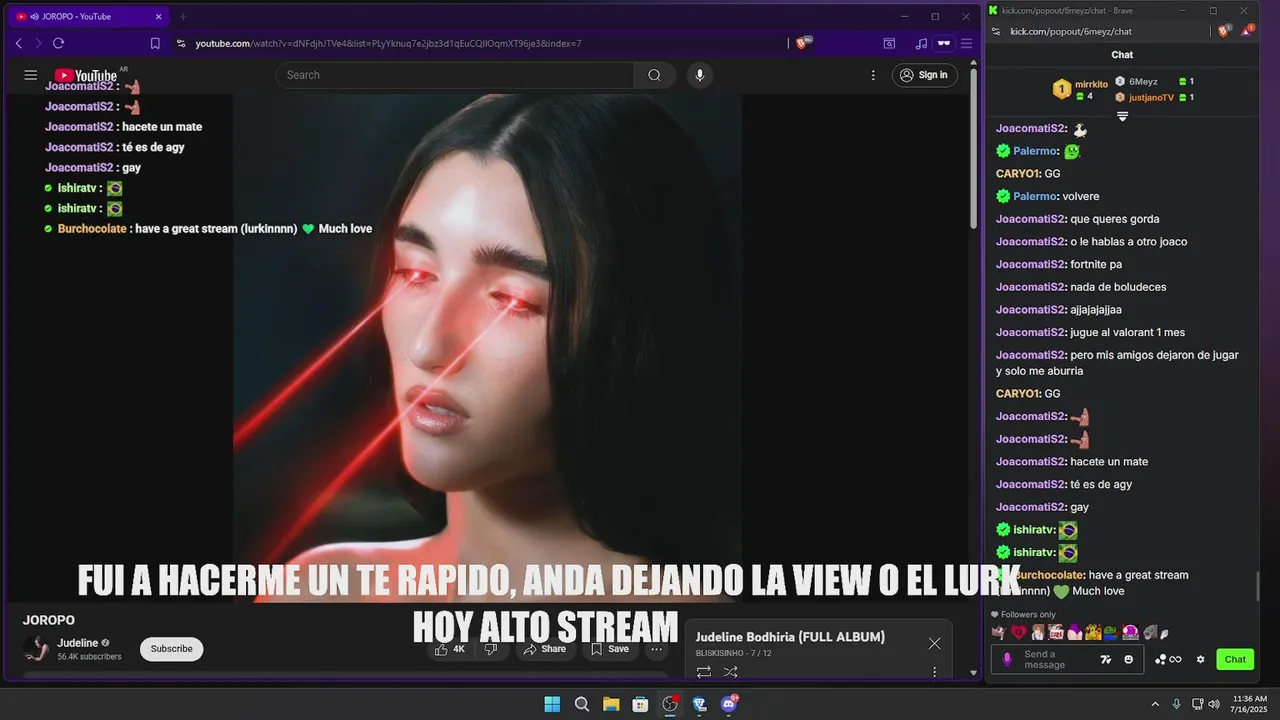Open Windows taskbar Search
Image resolution: width=1280 pixels, height=720 pixels.
coord(582,704)
